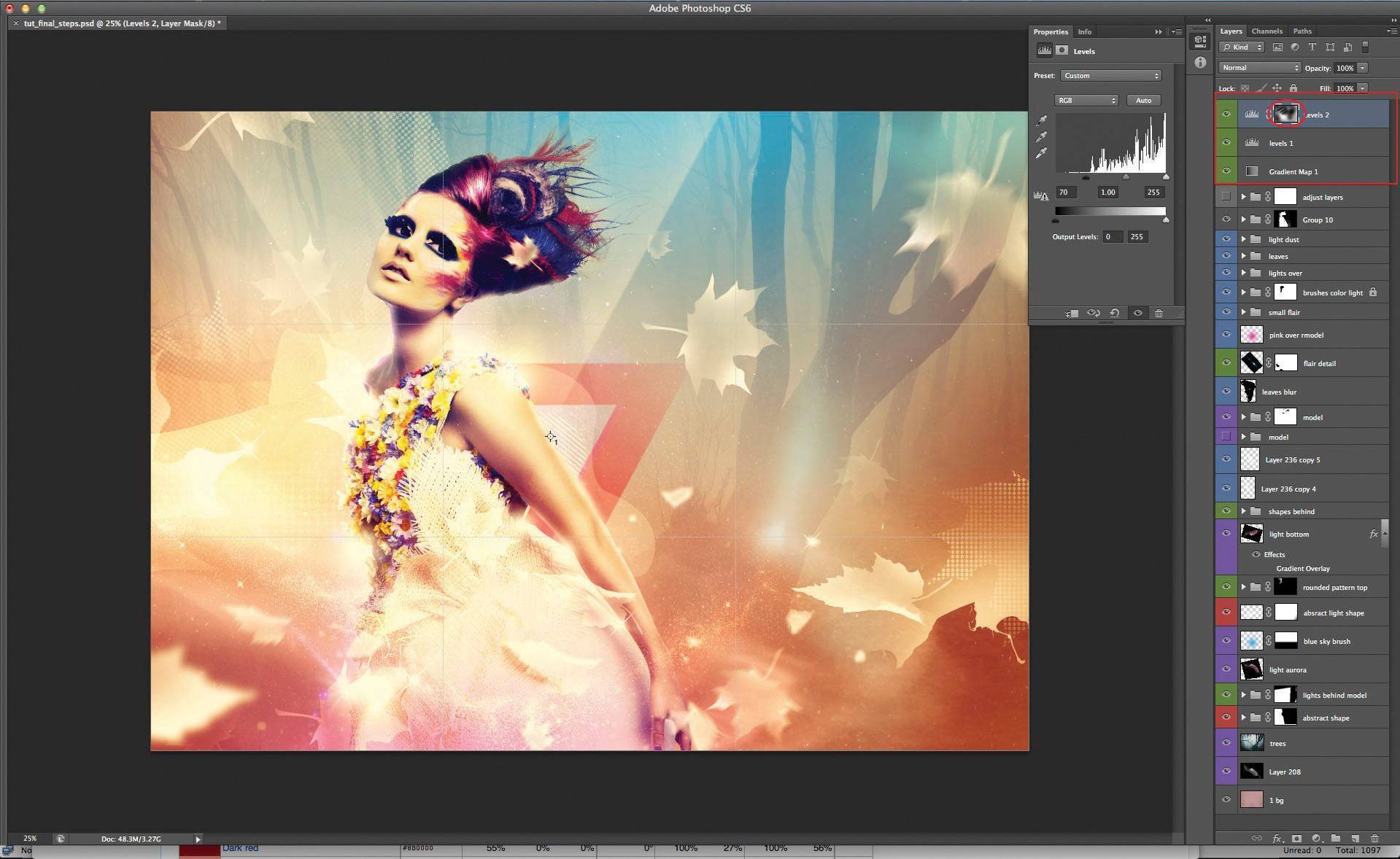Open the Layers panel flyout menu
The height and width of the screenshot is (859, 1400).
click(1391, 31)
